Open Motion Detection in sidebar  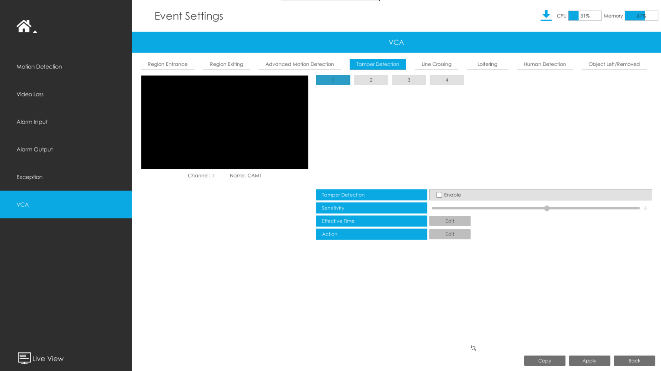pos(39,67)
